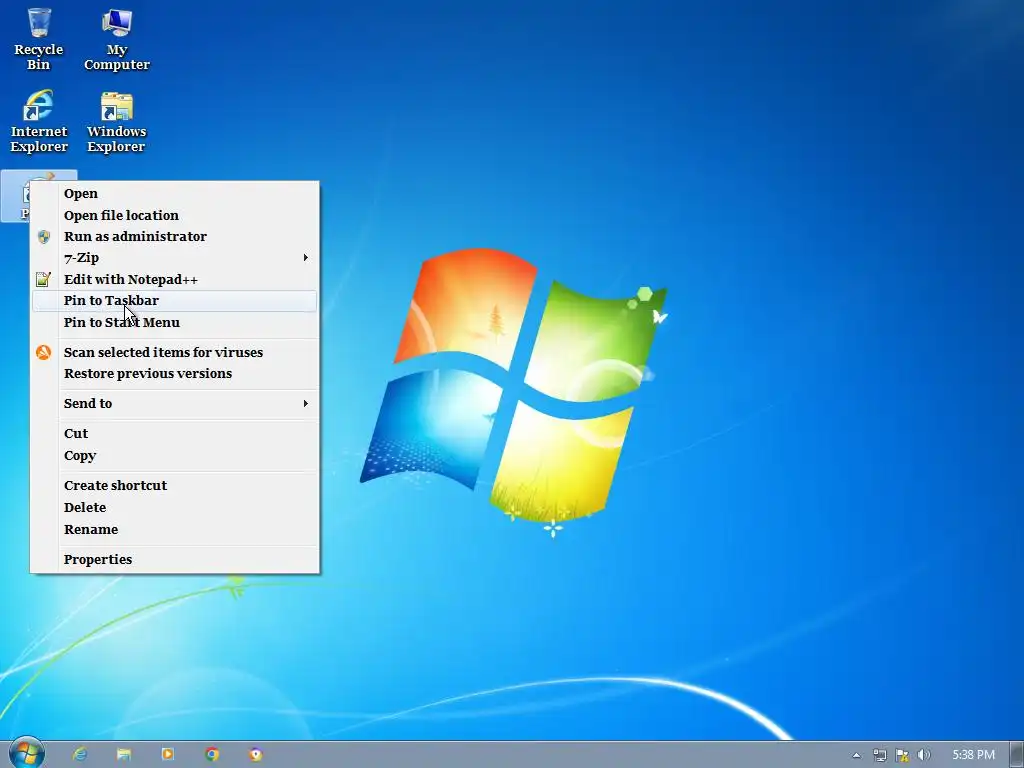The width and height of the screenshot is (1024, 768).
Task: Choose Cut from the context menu
Action: tap(174, 434)
